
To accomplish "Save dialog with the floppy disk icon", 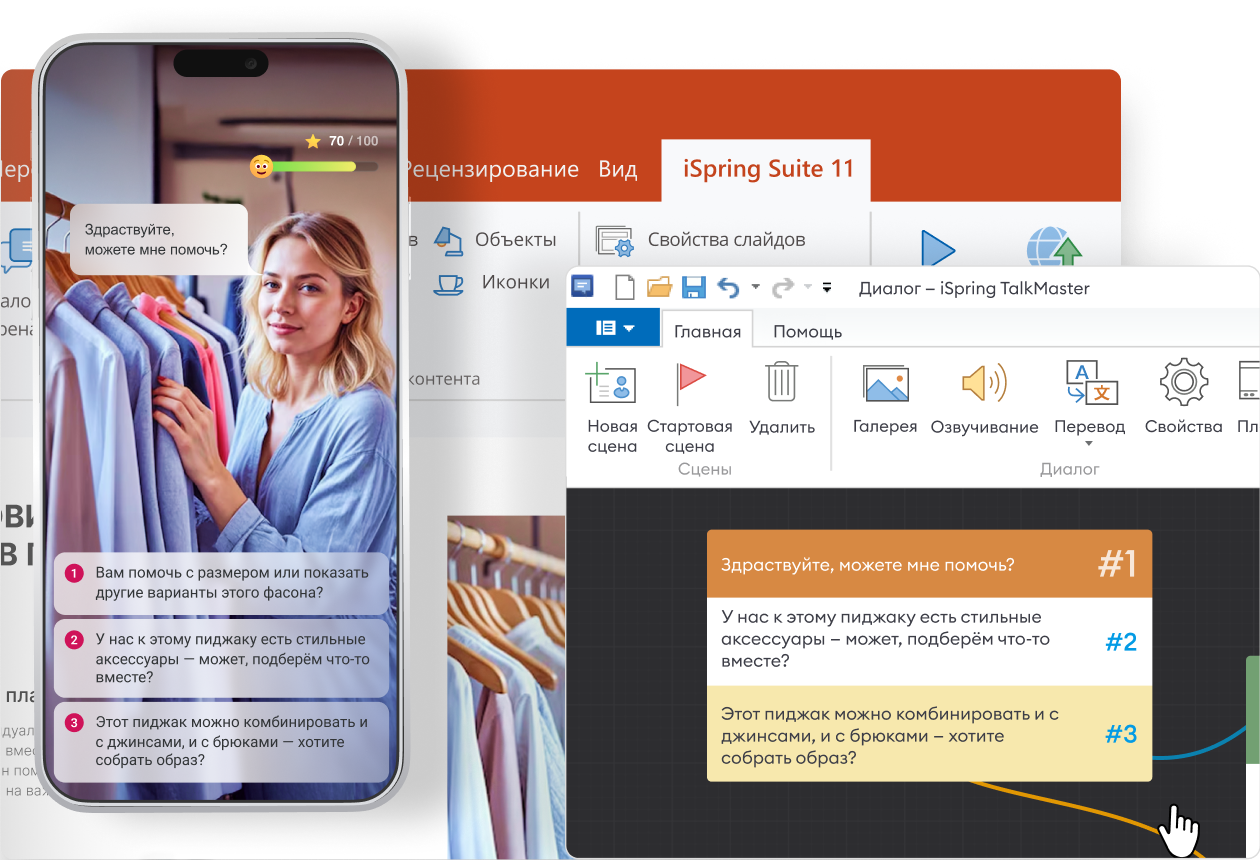I will 694,288.
